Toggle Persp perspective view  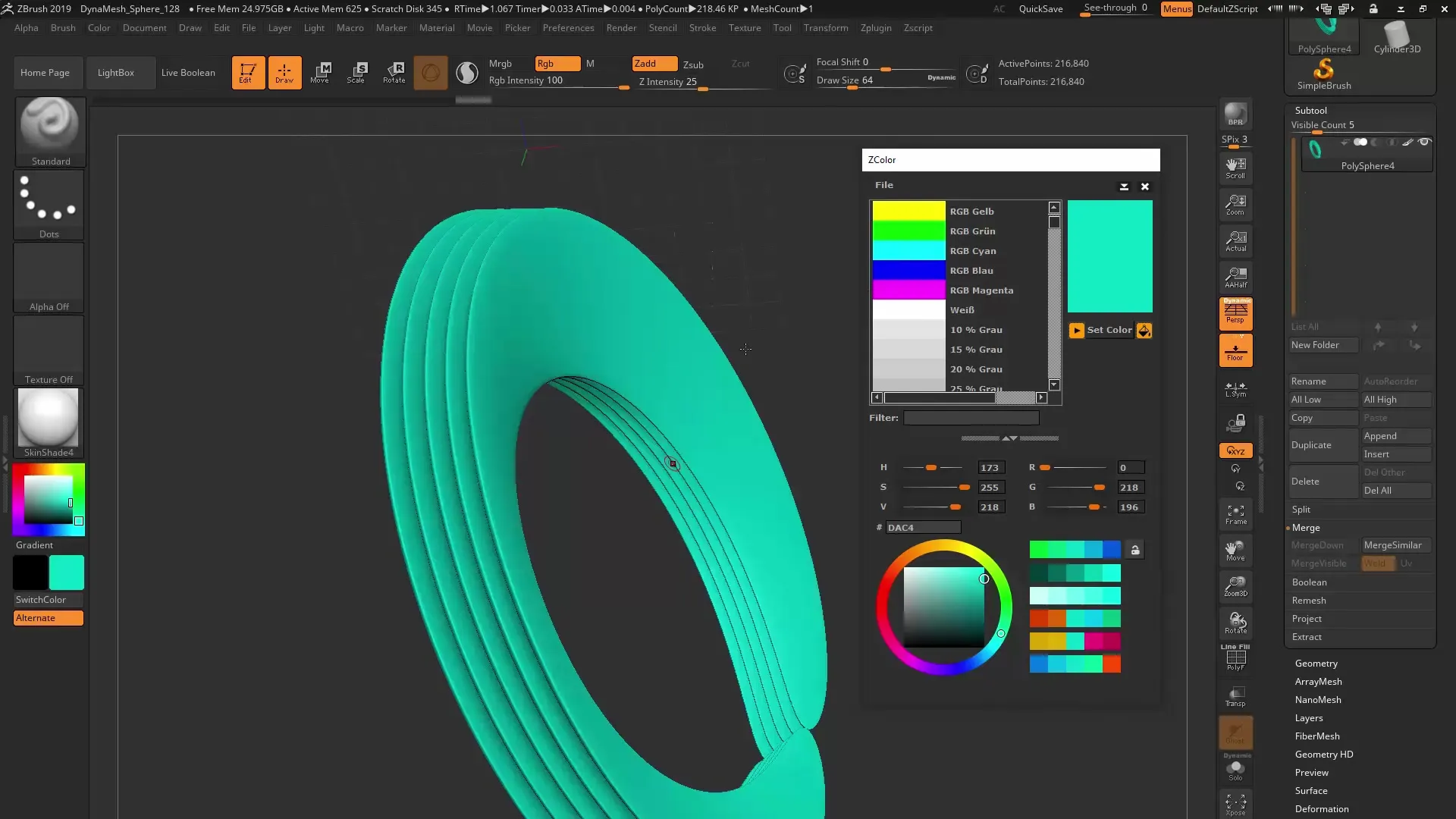[1235, 313]
